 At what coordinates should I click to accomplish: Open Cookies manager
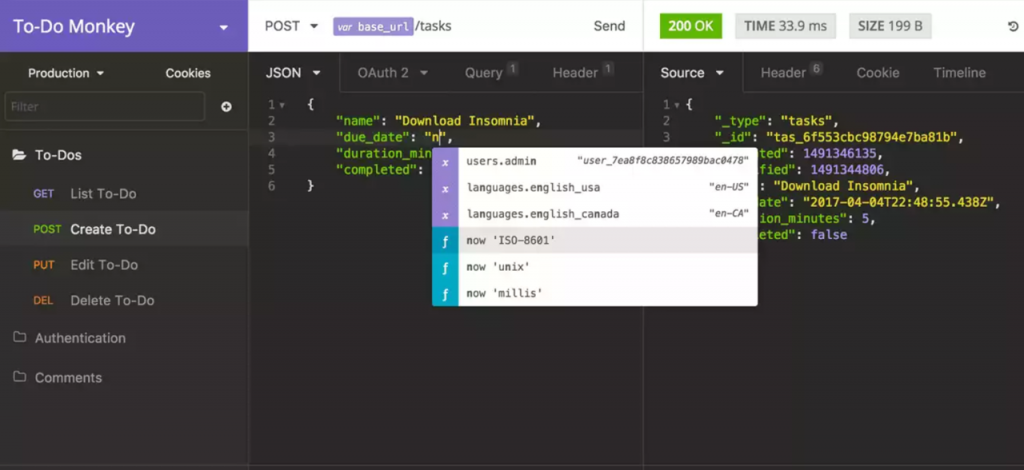coord(188,73)
